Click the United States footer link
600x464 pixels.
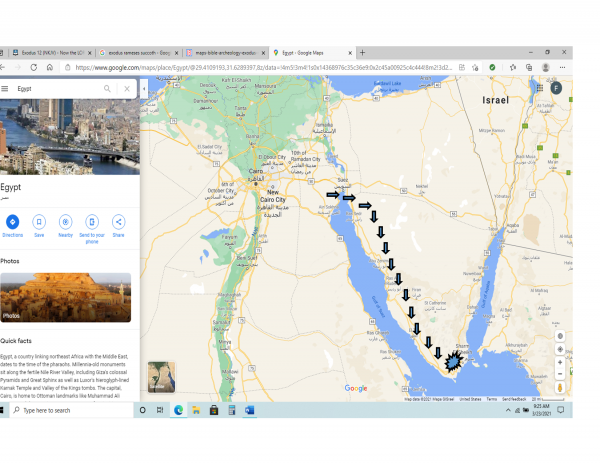[470, 399]
